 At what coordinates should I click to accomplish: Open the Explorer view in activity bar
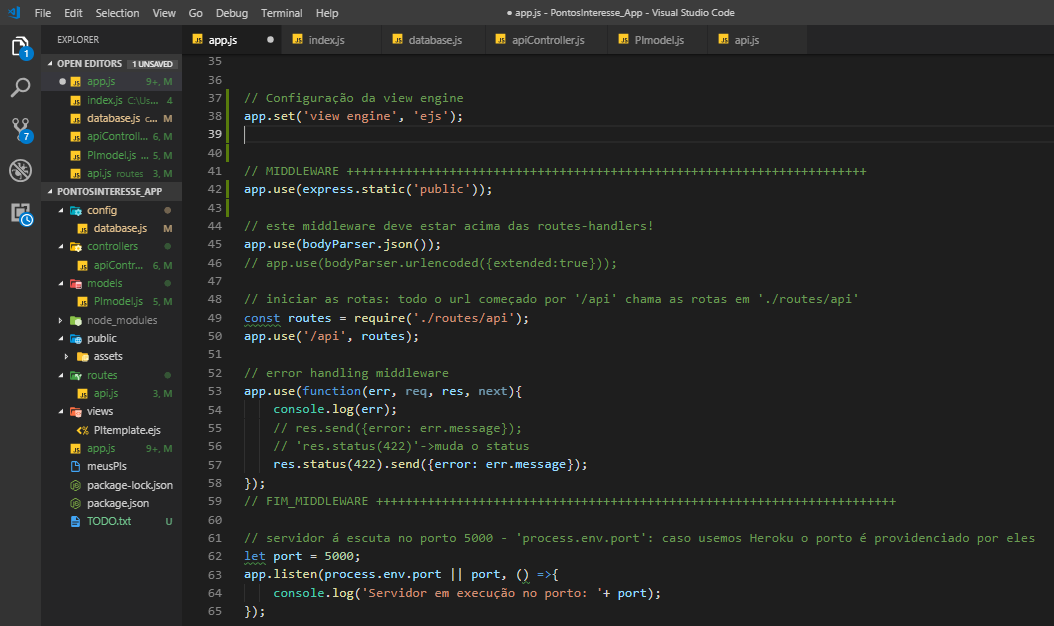[20, 47]
